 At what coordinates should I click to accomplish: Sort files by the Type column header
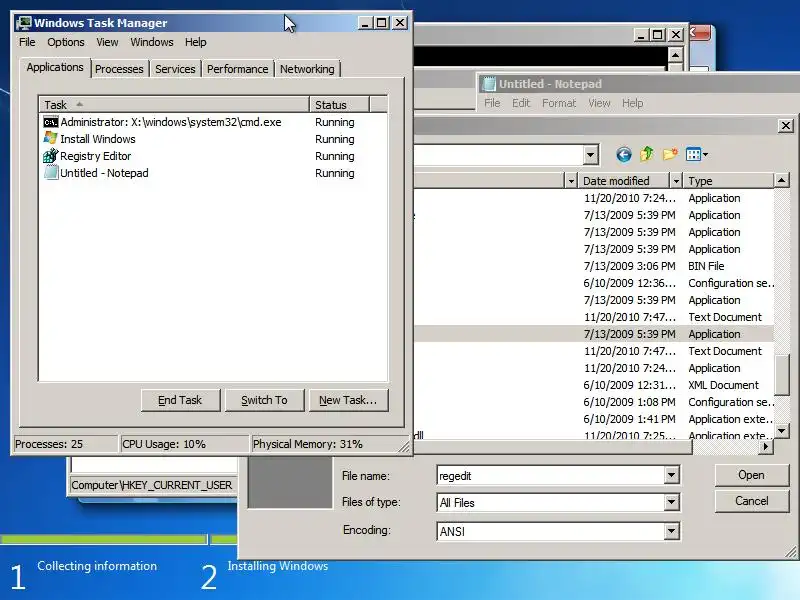click(x=729, y=181)
